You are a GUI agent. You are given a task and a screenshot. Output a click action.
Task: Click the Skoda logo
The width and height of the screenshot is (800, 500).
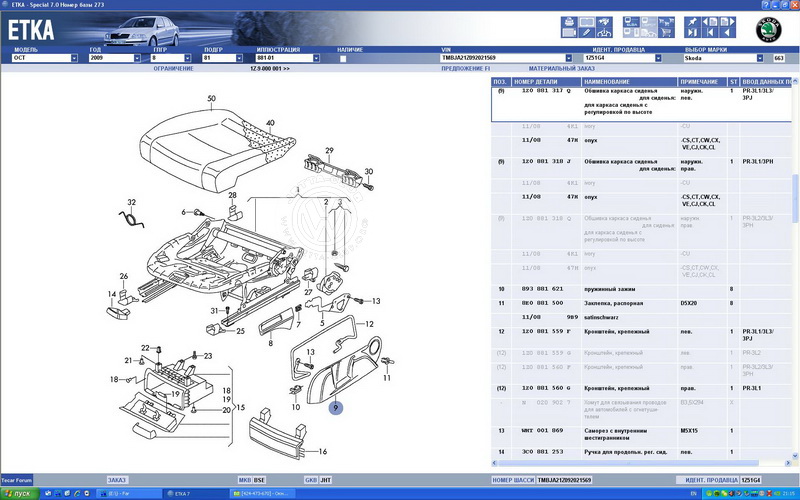(x=768, y=30)
